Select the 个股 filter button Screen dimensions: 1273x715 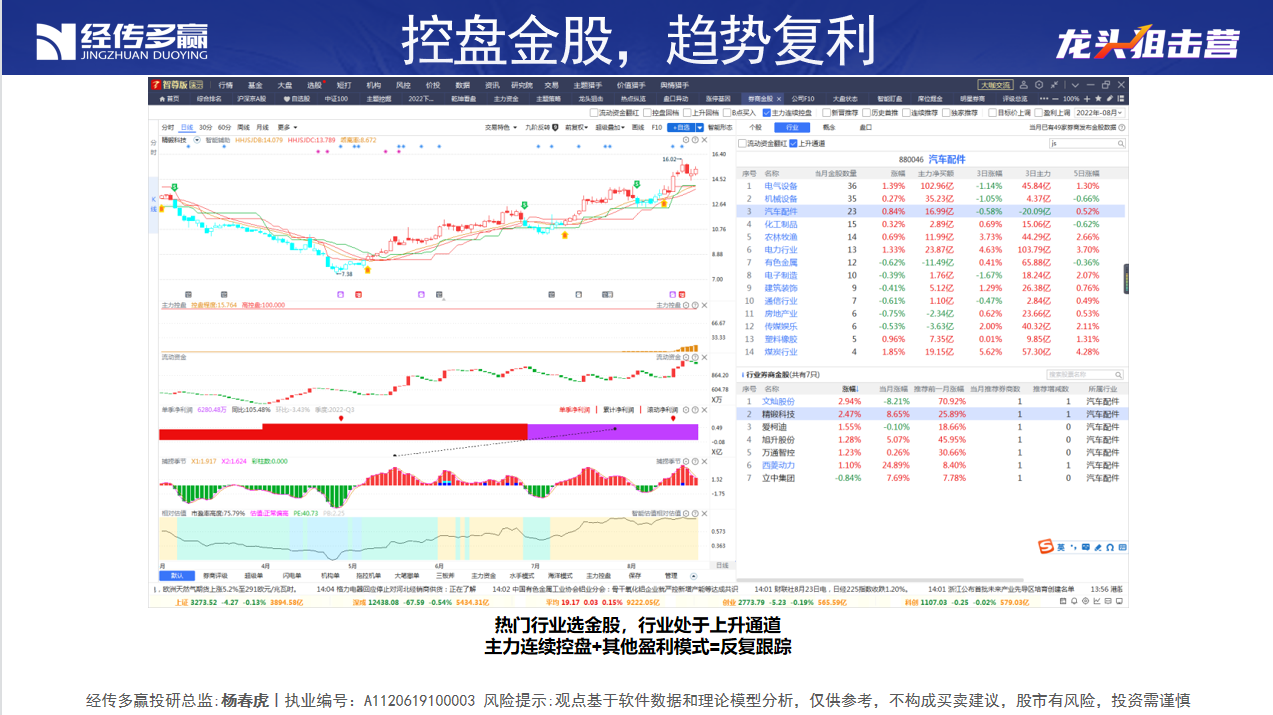tap(755, 128)
